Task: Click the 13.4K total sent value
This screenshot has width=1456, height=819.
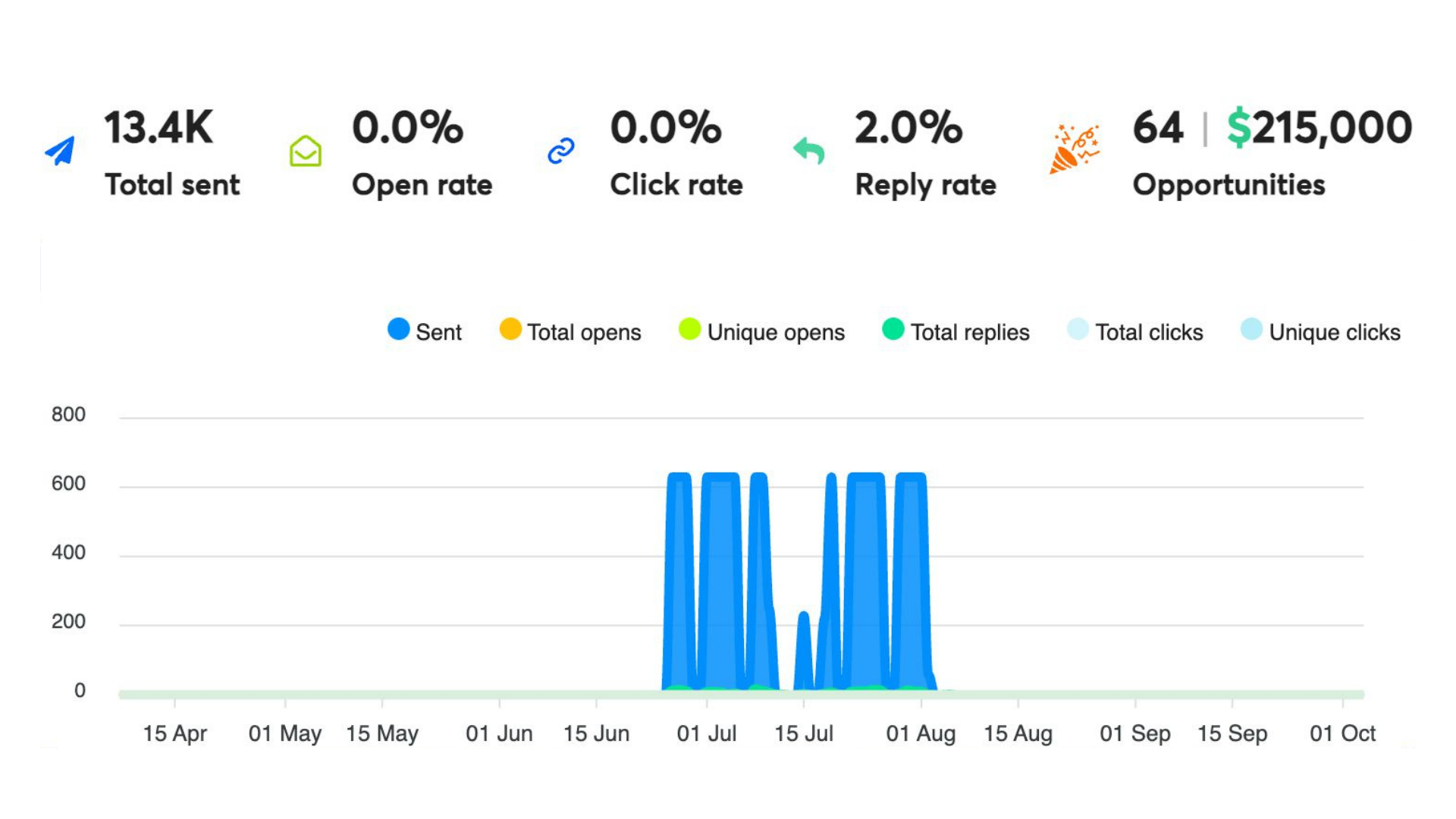Action: tap(158, 127)
